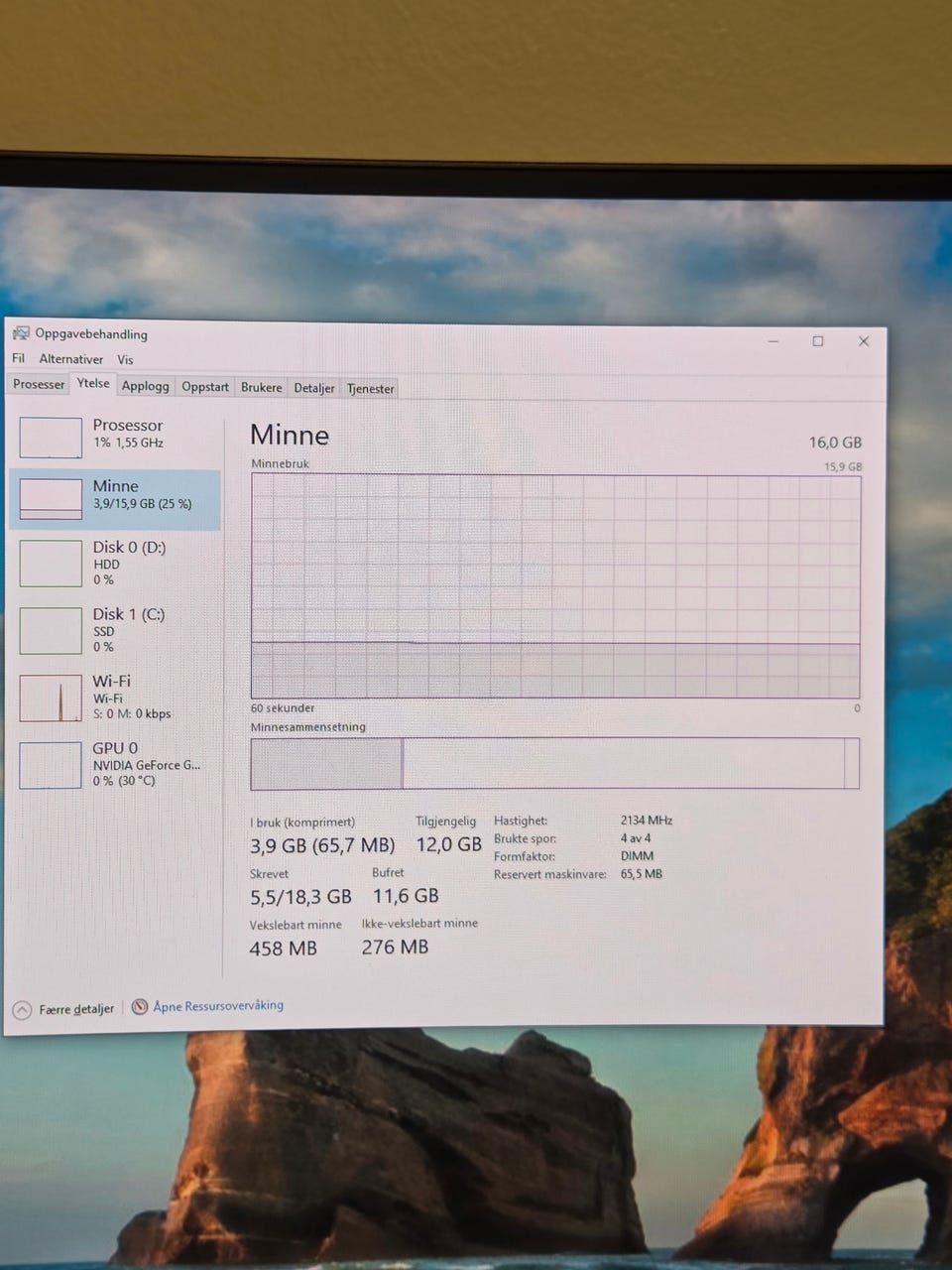Click the Skrevet value 5,5/18,3 GB
Viewport: 952px width, 1270px height.
pos(300,897)
